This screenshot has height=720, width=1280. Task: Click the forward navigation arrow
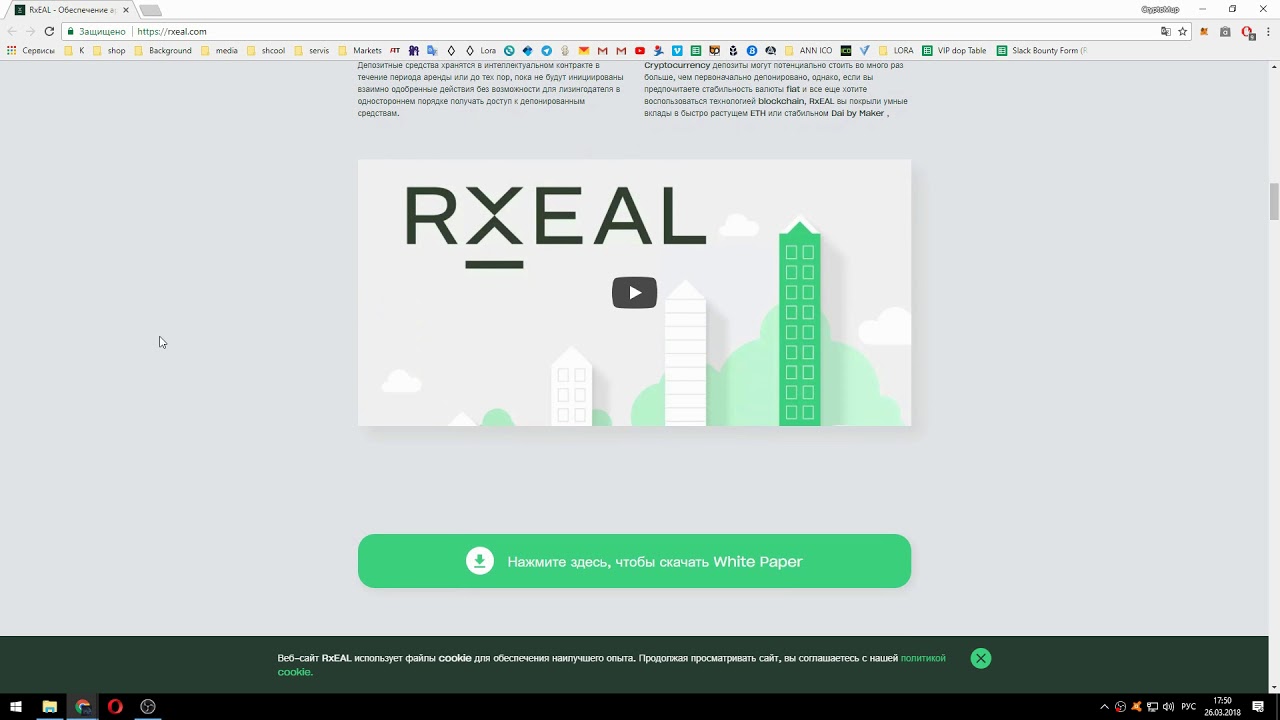coord(30,31)
